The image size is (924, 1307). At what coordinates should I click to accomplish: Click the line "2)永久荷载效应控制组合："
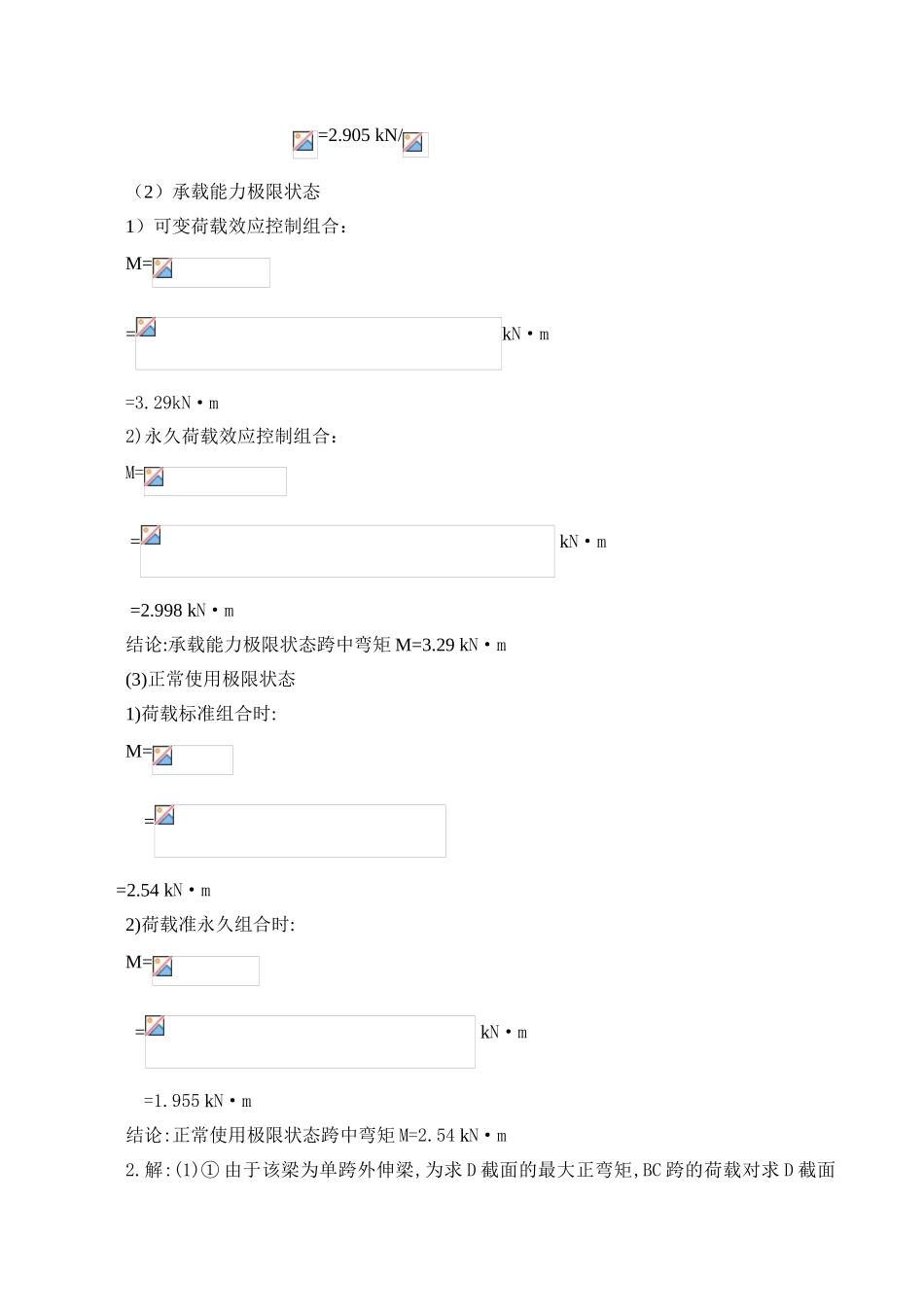point(232,436)
